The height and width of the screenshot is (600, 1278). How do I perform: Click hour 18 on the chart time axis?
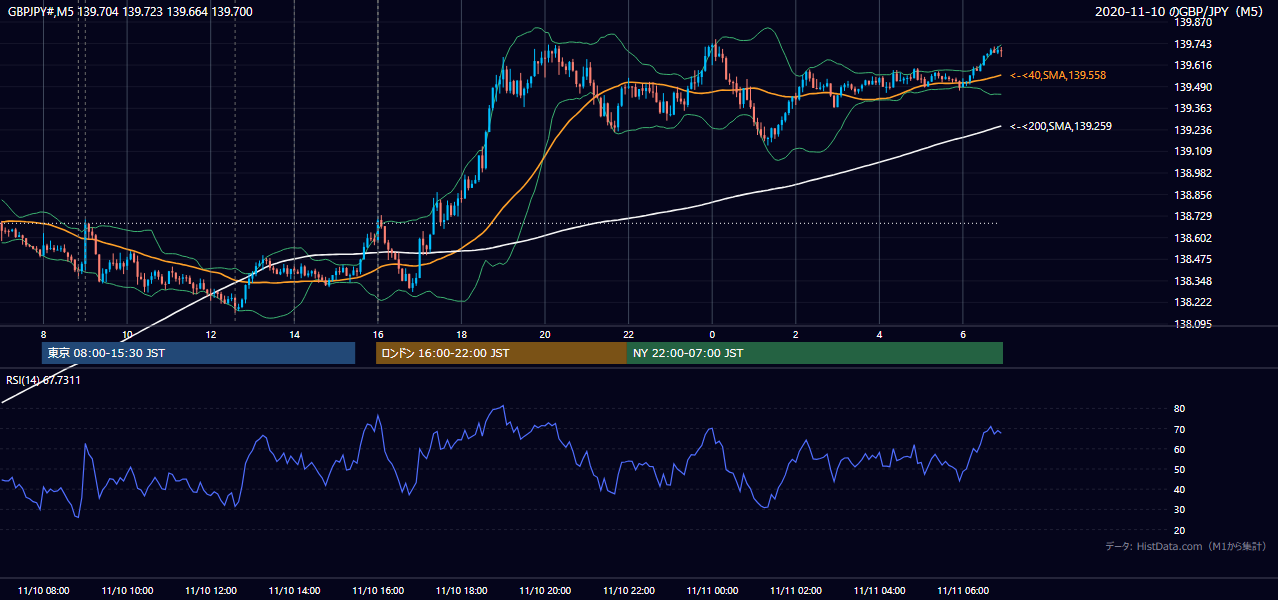click(461, 333)
